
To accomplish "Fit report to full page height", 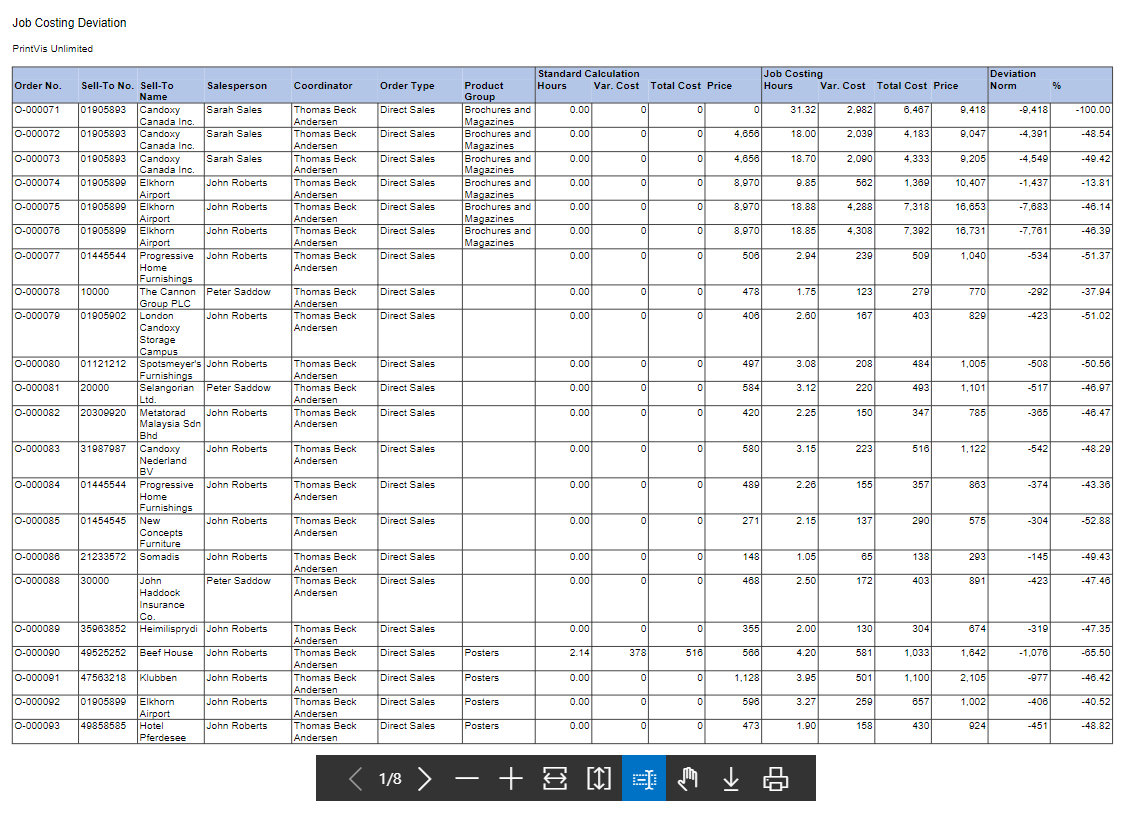I will (x=598, y=779).
